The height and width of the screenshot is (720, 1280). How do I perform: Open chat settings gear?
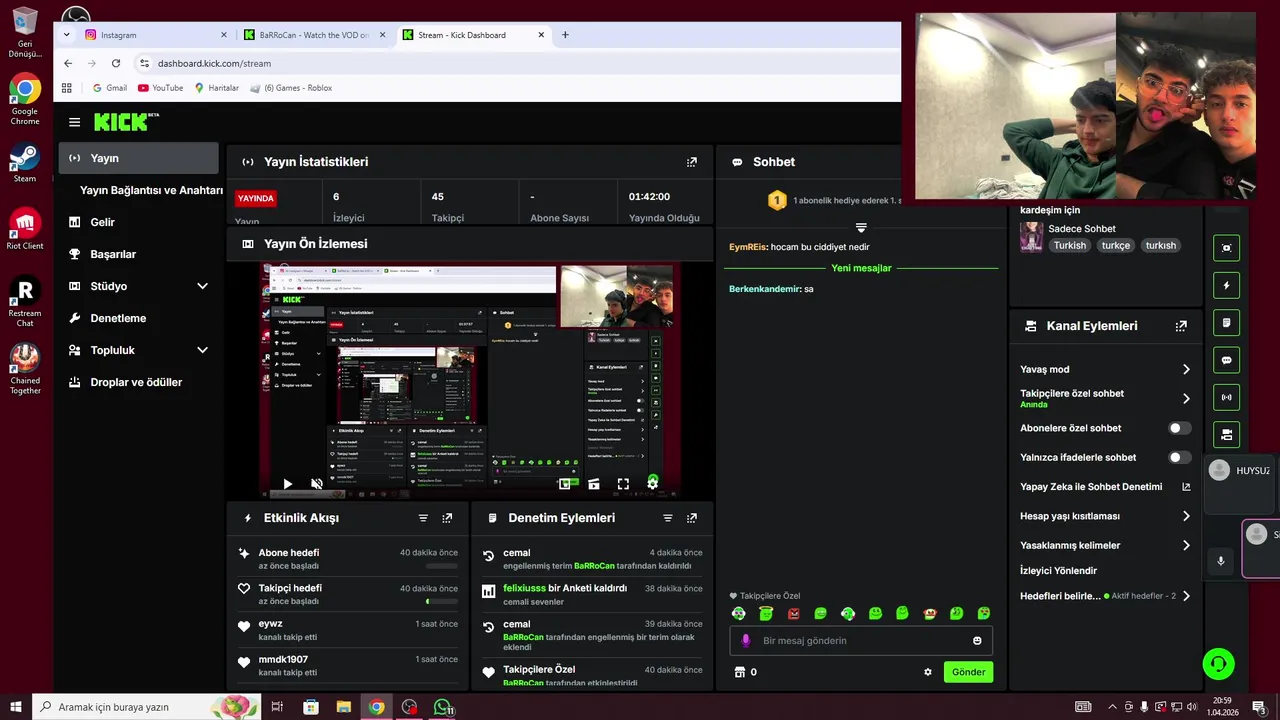(928, 672)
